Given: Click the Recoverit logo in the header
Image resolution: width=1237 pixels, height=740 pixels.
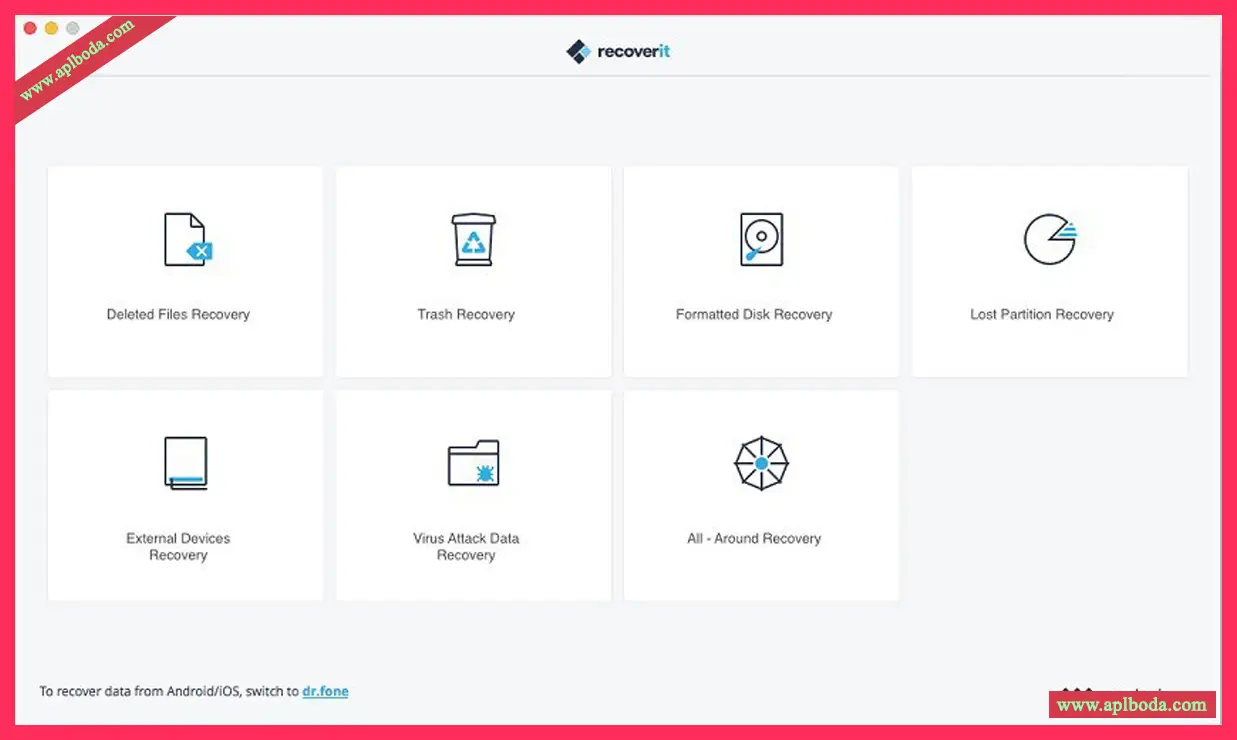Looking at the screenshot, I should coord(618,51).
